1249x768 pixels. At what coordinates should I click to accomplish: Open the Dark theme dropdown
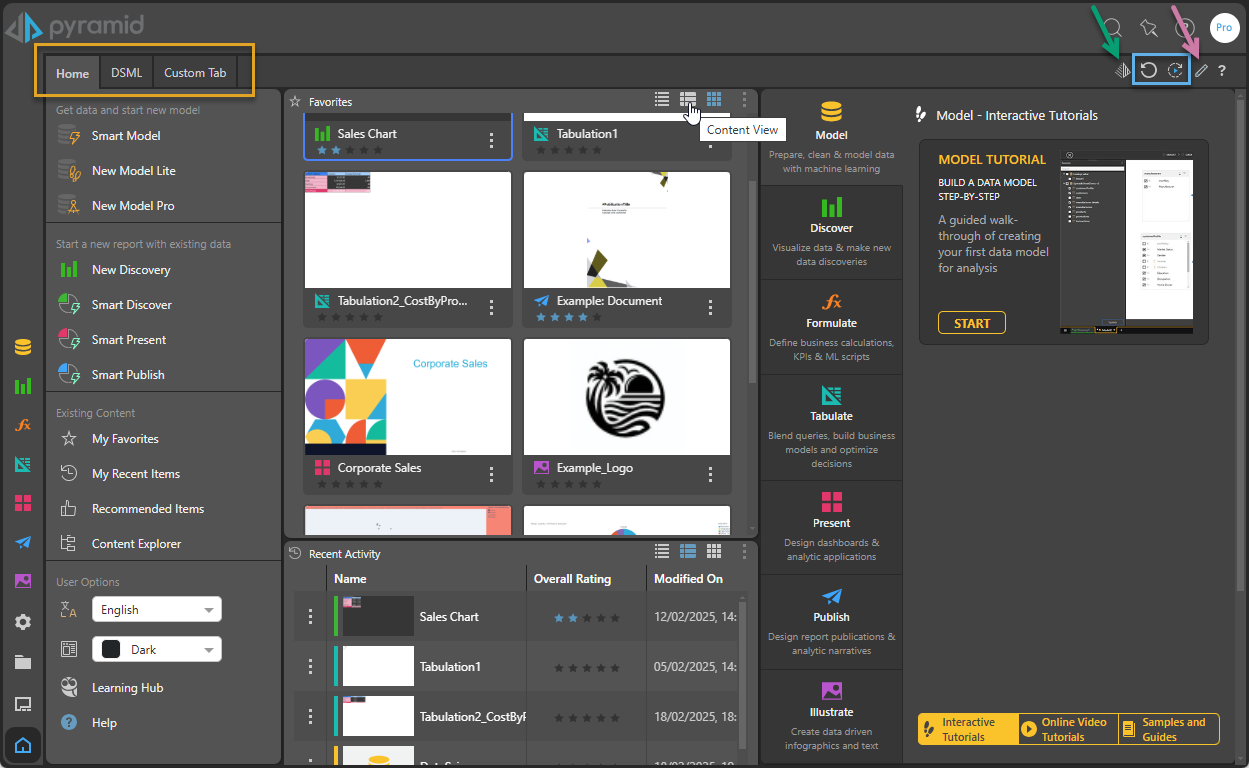click(157, 650)
